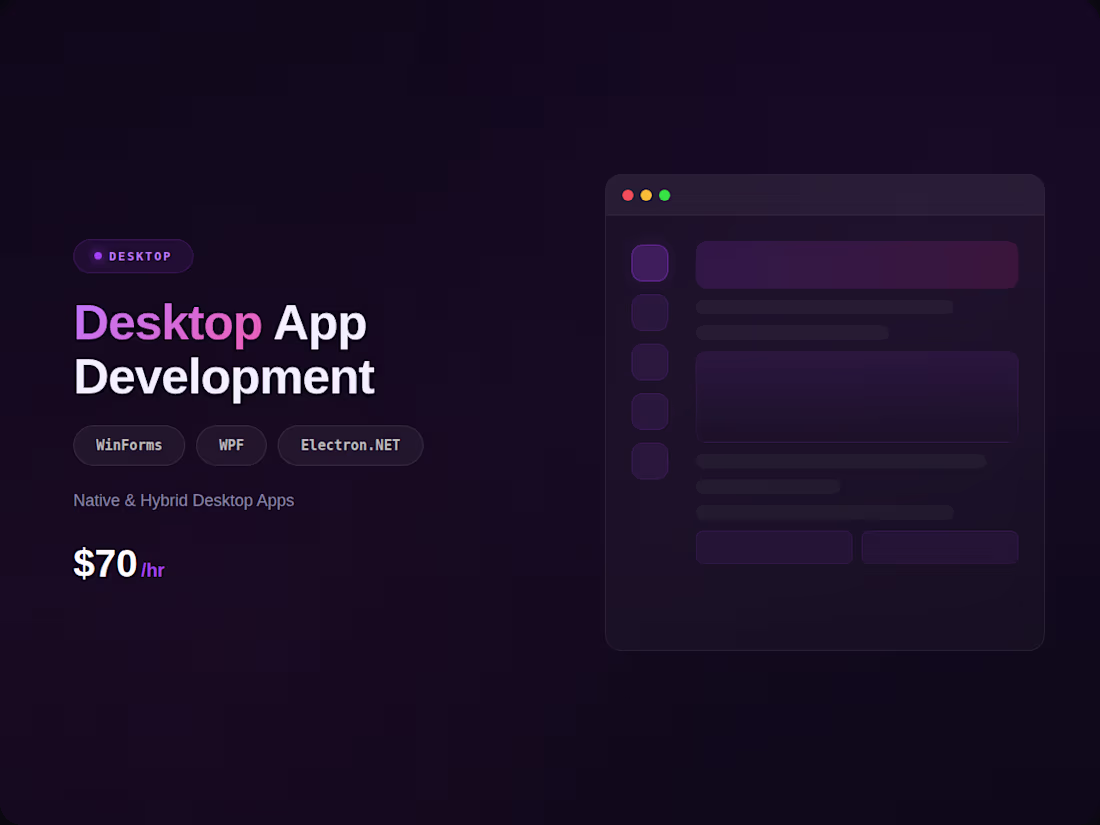
Task: Click the yellow traffic light on the mockup window
Action: coord(646,195)
